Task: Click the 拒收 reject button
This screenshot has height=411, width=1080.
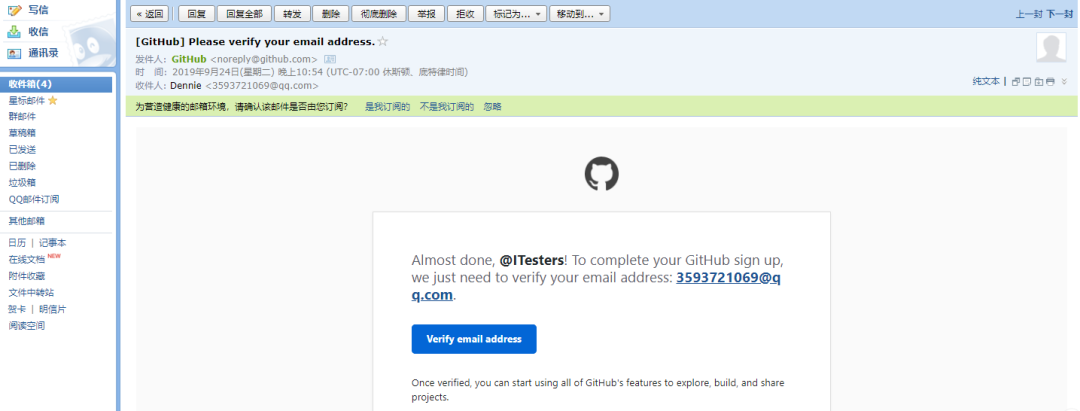Action: (x=465, y=14)
